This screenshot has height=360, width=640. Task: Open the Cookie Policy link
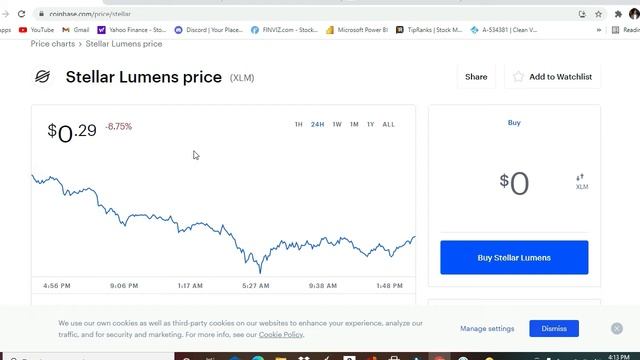(281, 335)
